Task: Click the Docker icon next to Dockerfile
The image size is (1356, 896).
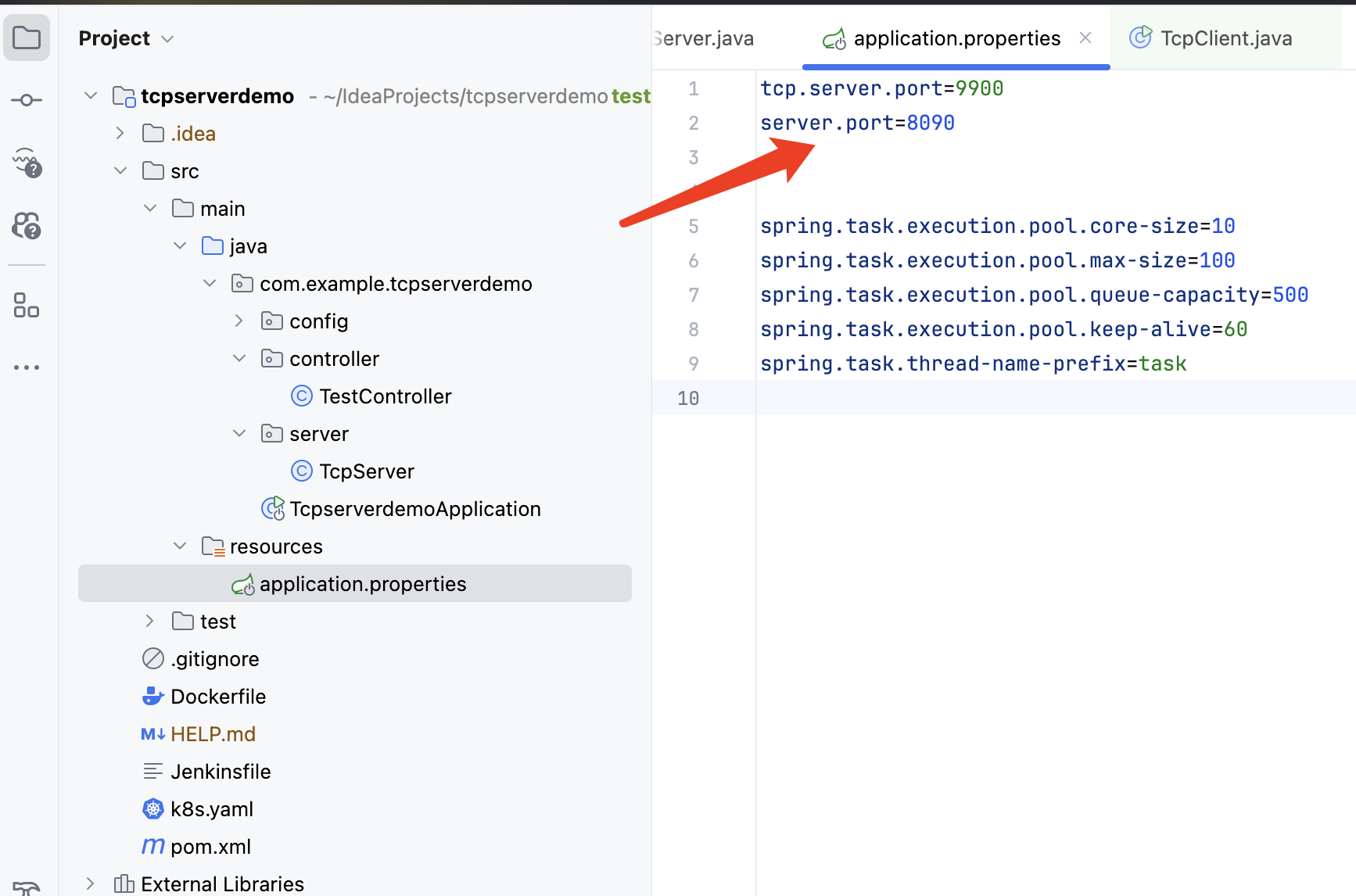Action: pyautogui.click(x=152, y=697)
